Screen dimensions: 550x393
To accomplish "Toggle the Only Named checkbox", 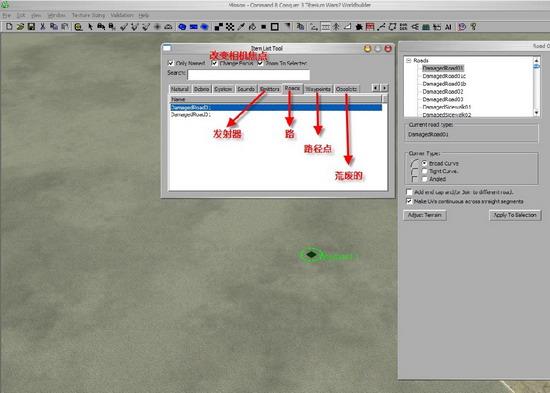I will pyautogui.click(x=171, y=63).
